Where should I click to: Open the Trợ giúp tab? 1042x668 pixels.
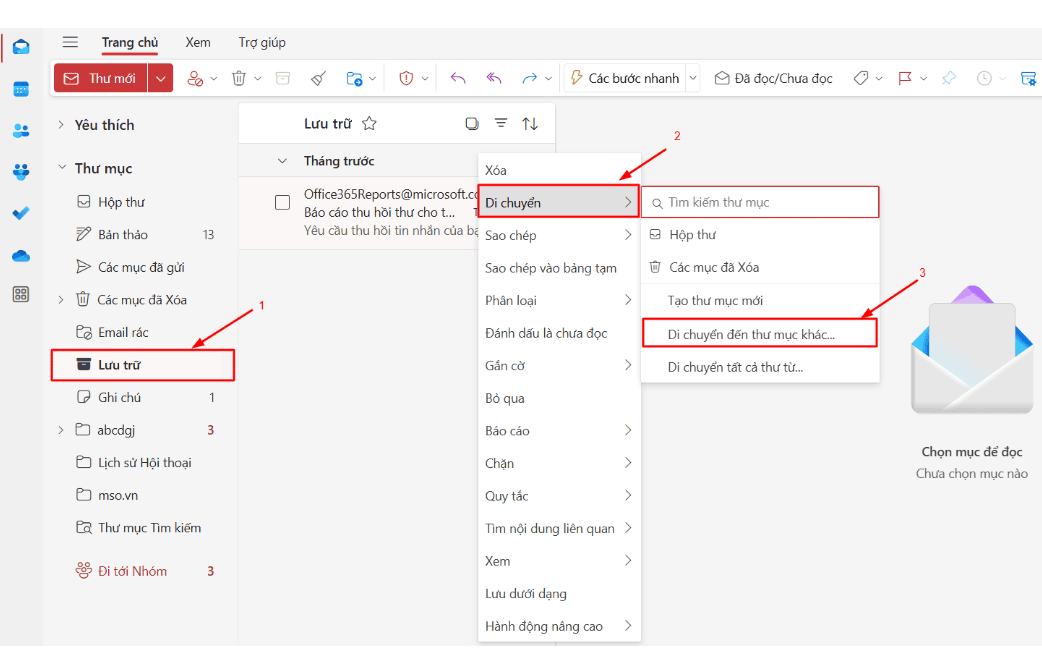[x=262, y=43]
